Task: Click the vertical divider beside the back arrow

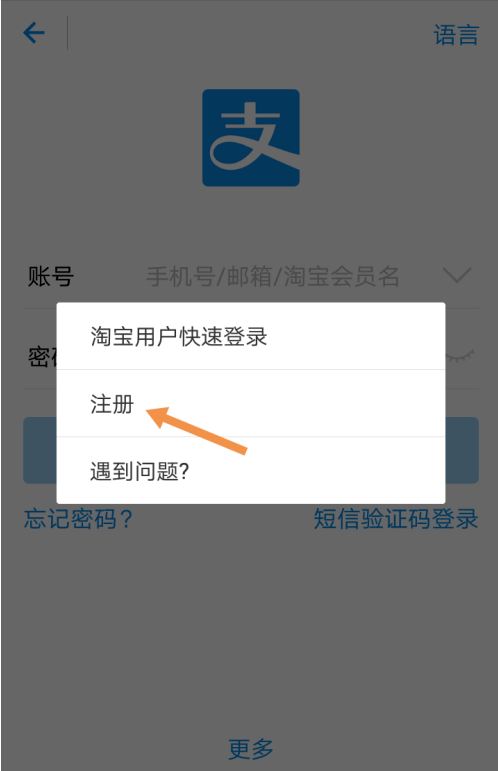Action: pyautogui.click(x=67, y=33)
